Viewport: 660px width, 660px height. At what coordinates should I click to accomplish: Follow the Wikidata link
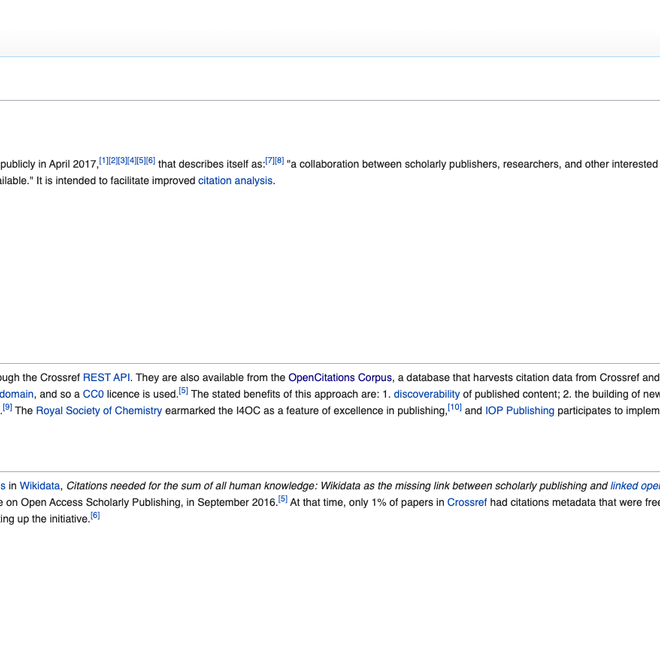(x=40, y=486)
